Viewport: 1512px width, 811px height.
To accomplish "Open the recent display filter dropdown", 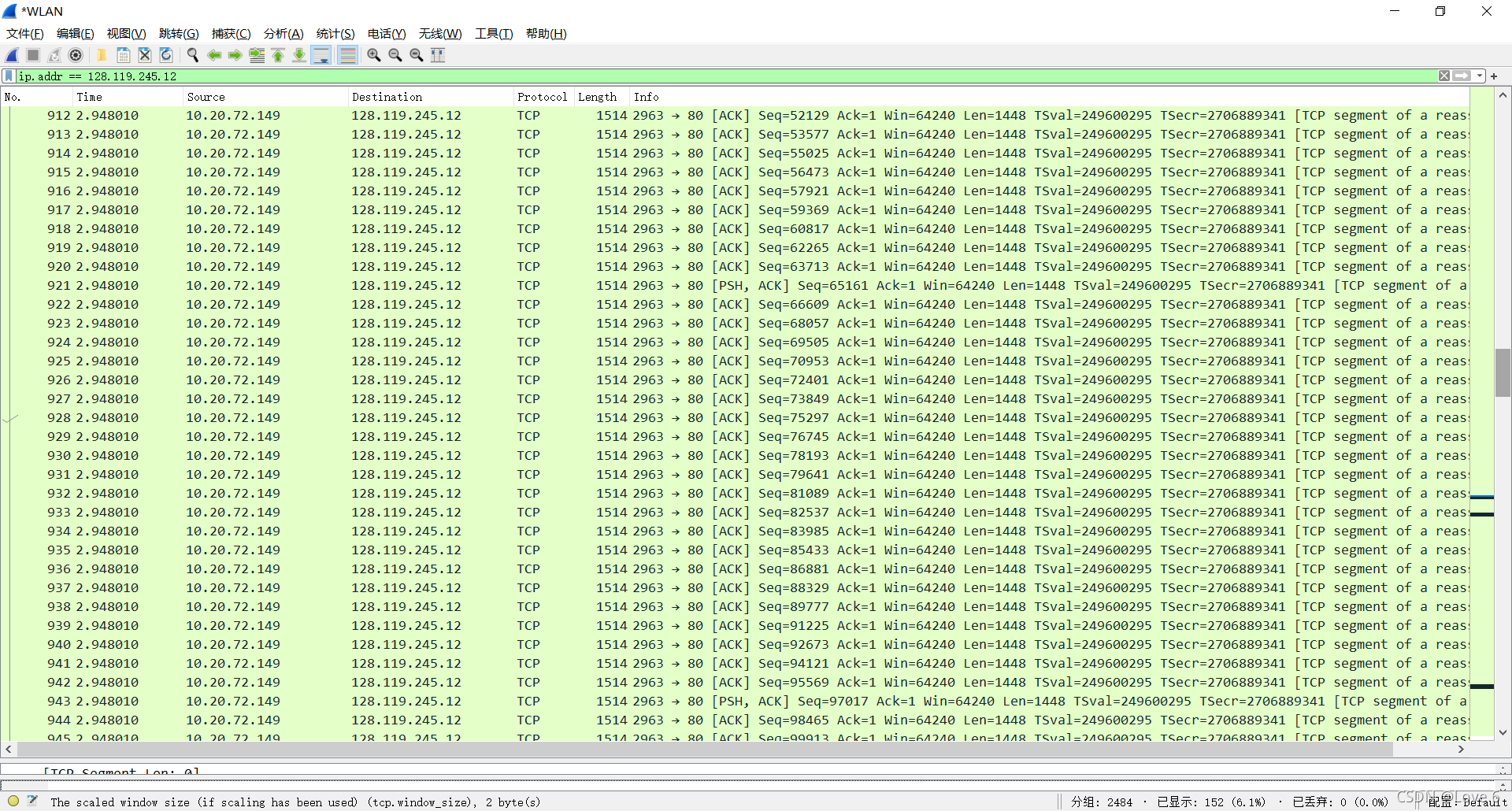I will point(1480,76).
